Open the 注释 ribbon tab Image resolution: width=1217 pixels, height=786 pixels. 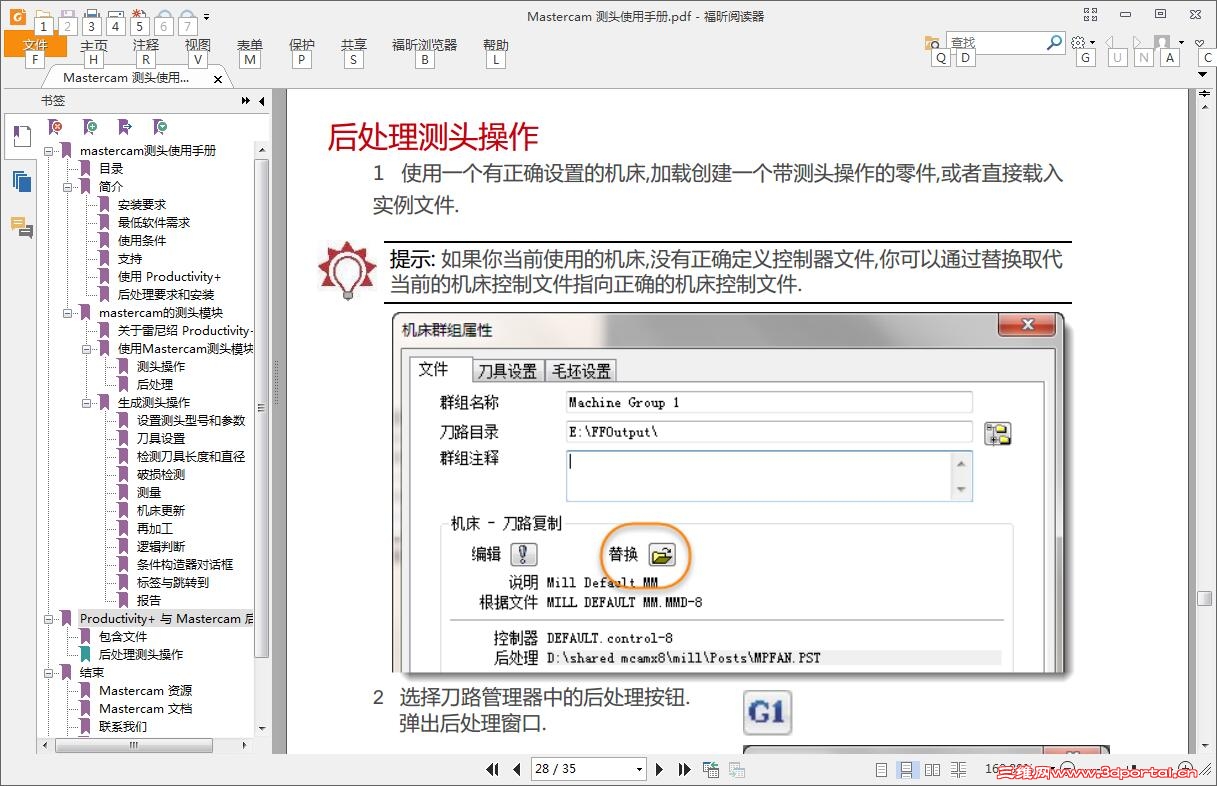(x=146, y=45)
